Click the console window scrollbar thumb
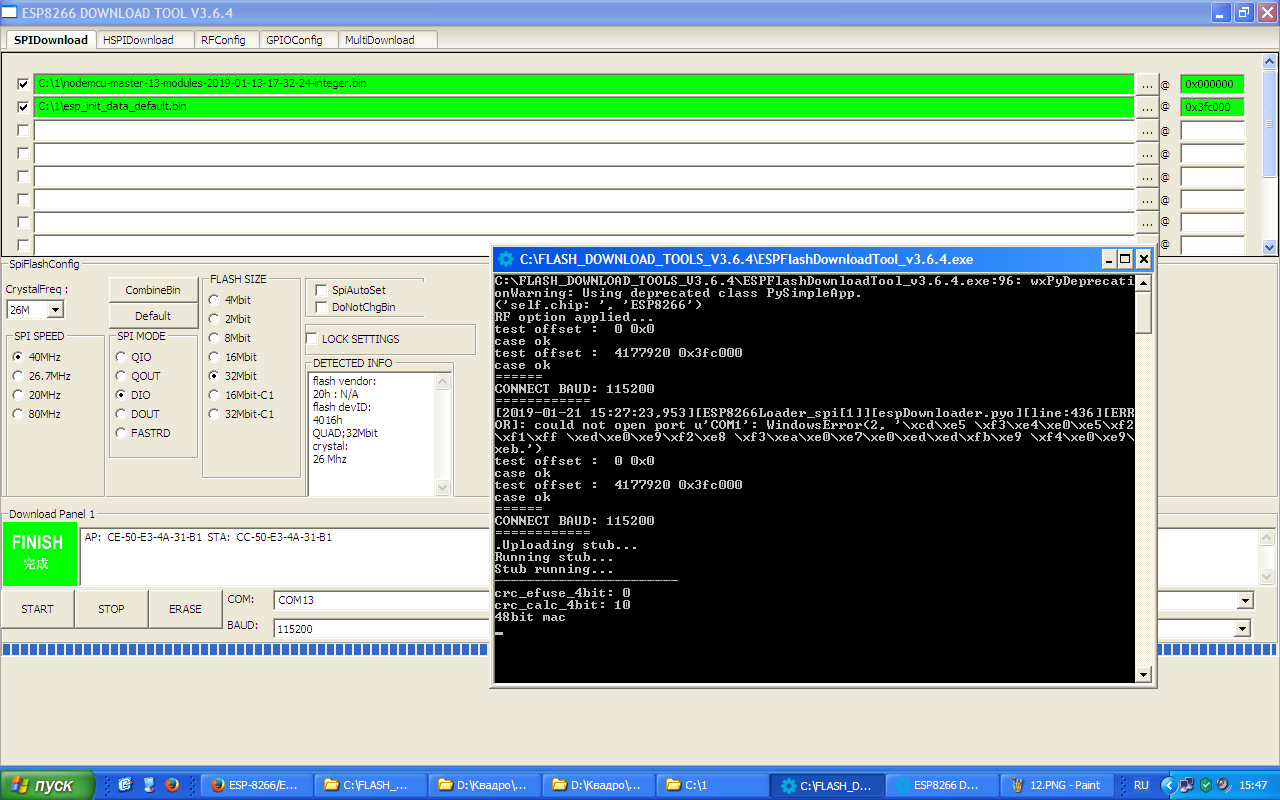Viewport: 1280px width, 800px height. pyautogui.click(x=1144, y=311)
